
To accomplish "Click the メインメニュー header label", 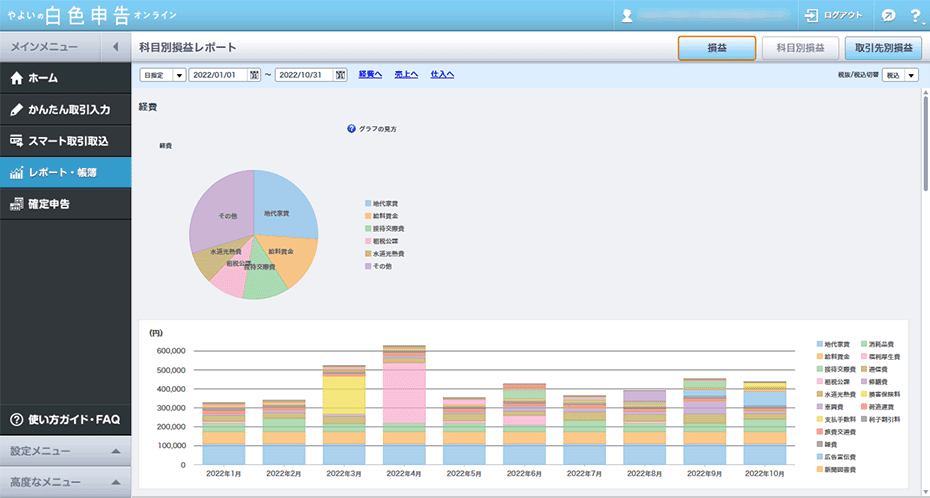I will point(44,47).
